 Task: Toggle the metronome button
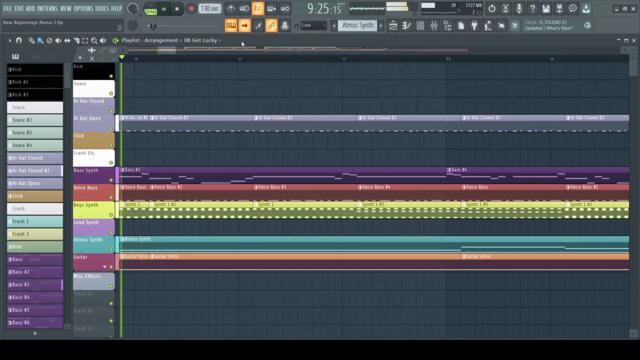231,8
